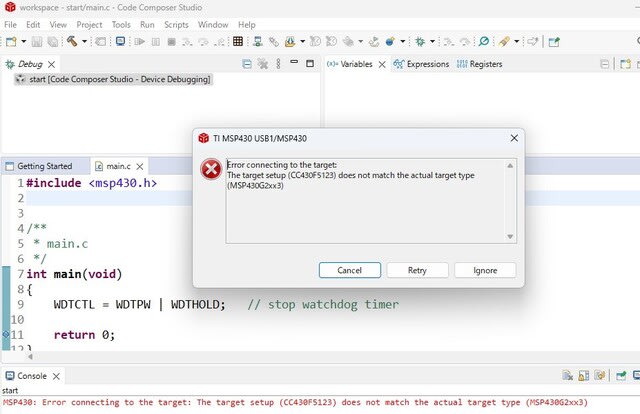
Task: Click the yellow highlighter toolbar icon
Action: click(x=504, y=41)
